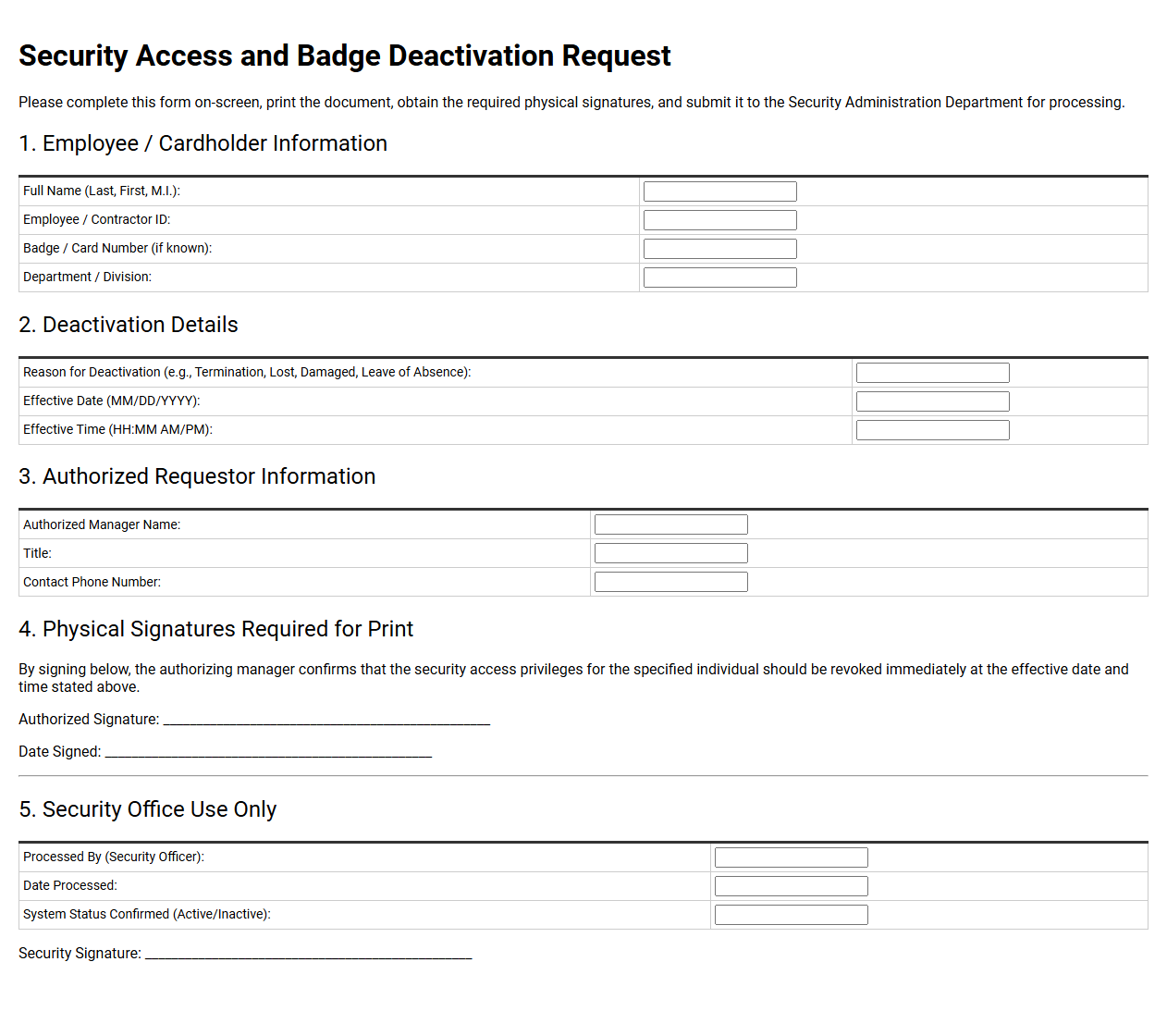Click the 'Title:' label

click(x=37, y=553)
